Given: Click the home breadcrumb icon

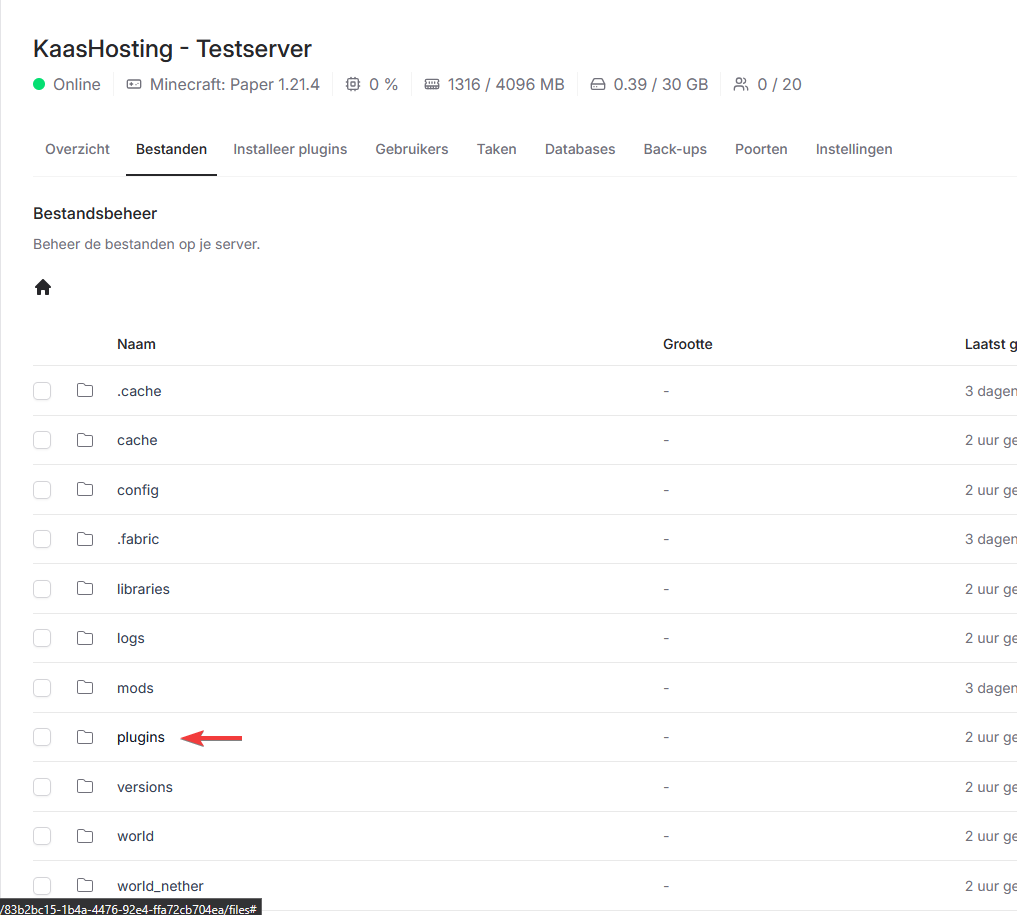Looking at the screenshot, I should (x=43, y=288).
